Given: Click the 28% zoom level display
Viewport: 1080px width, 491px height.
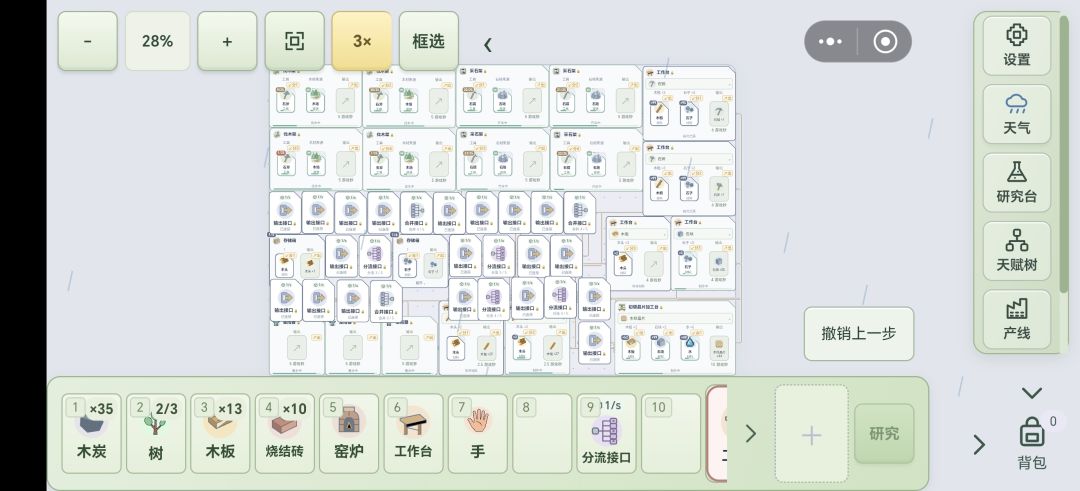Looking at the screenshot, I should pyautogui.click(x=157, y=41).
